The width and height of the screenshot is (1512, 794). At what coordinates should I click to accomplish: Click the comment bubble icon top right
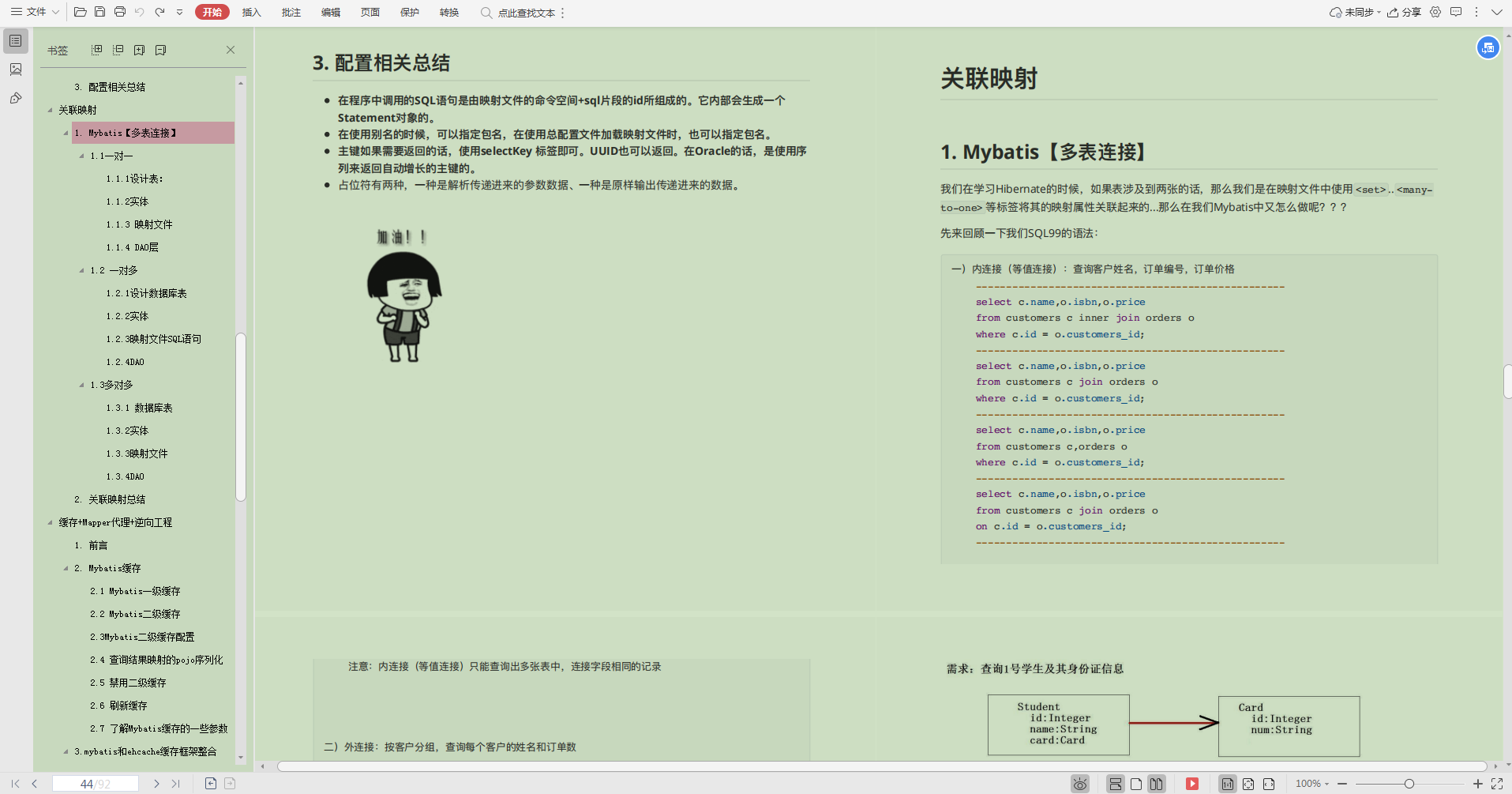tap(1456, 12)
